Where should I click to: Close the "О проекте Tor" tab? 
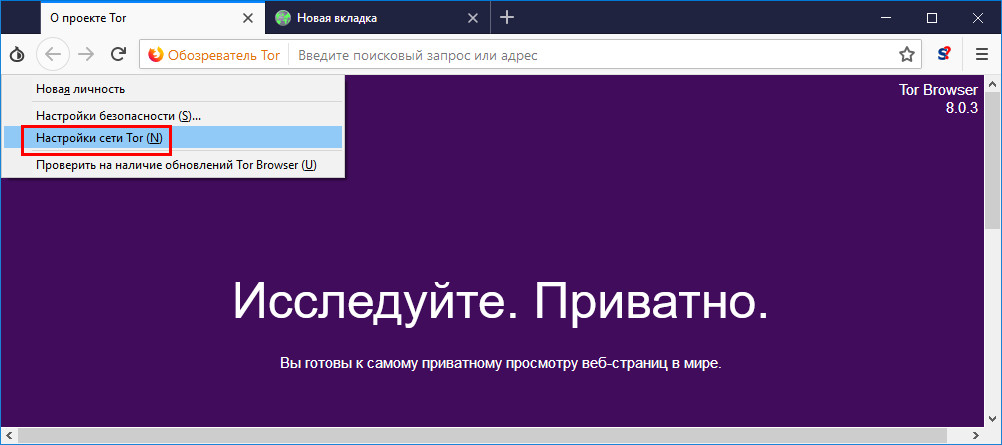click(248, 18)
